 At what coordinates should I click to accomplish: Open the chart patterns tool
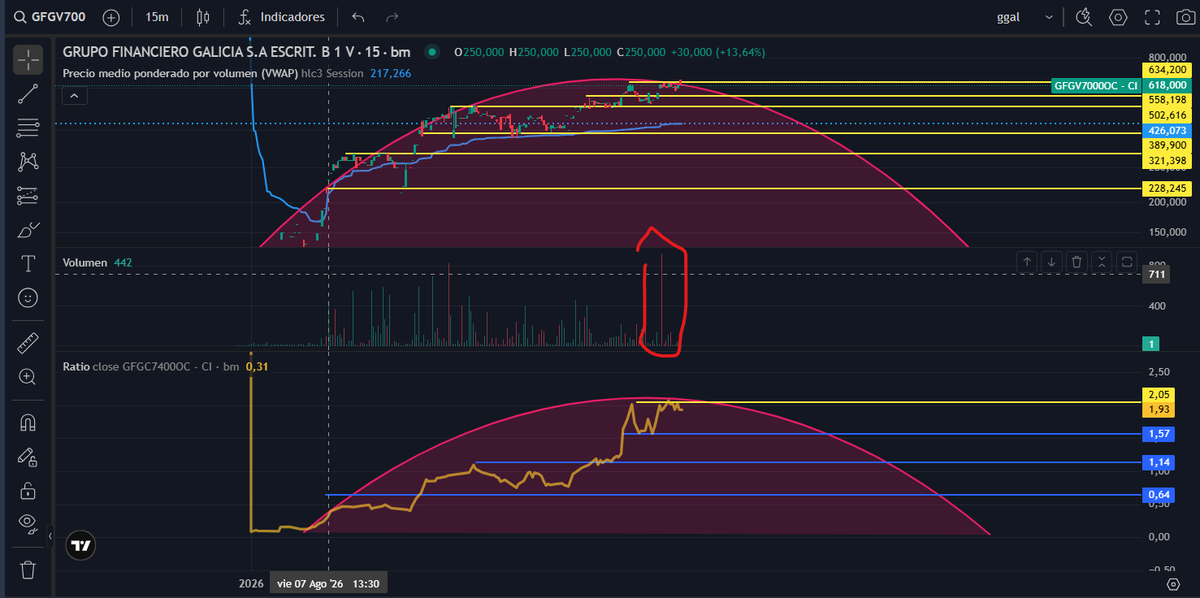tap(28, 161)
